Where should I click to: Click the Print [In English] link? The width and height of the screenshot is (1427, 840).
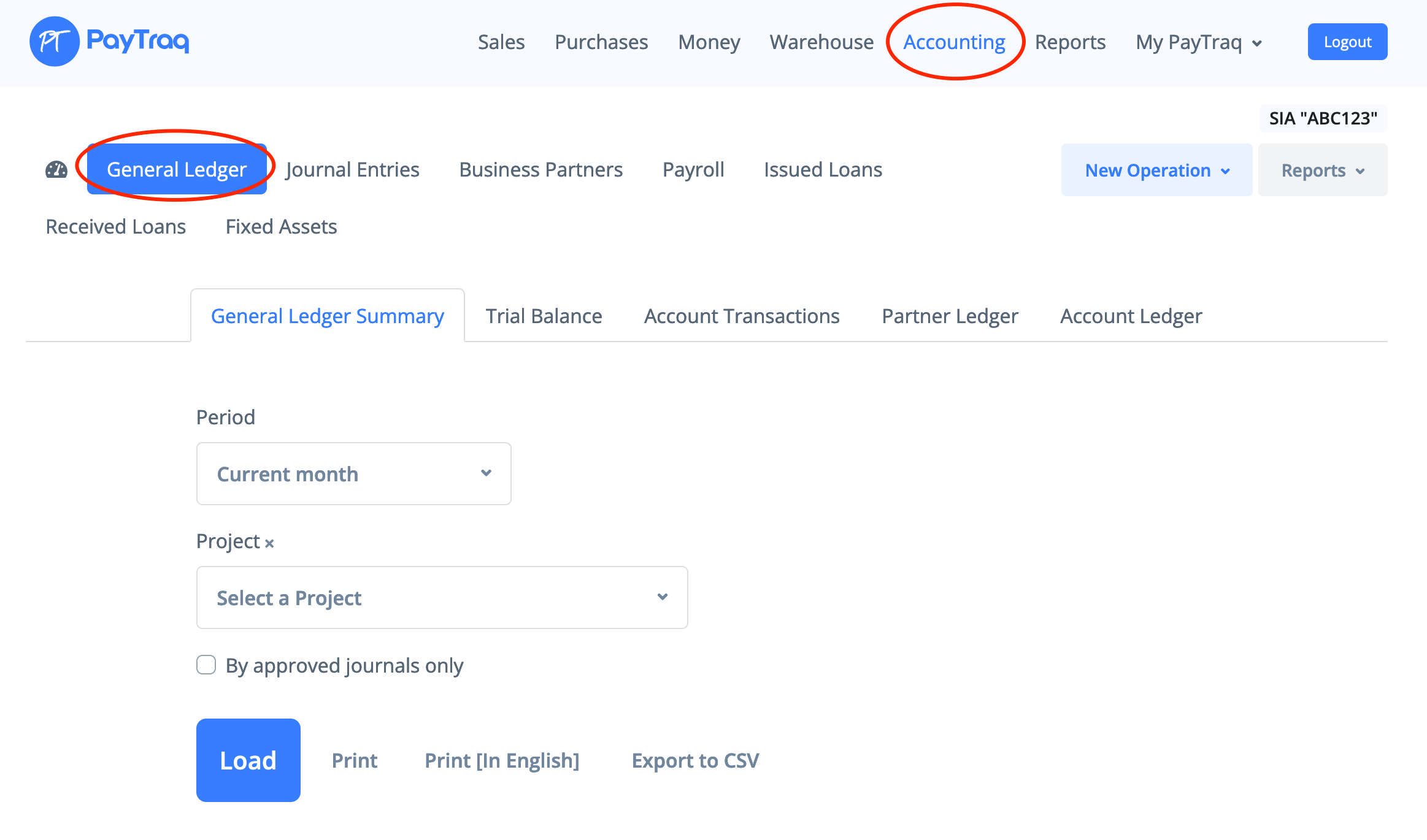pyautogui.click(x=502, y=760)
